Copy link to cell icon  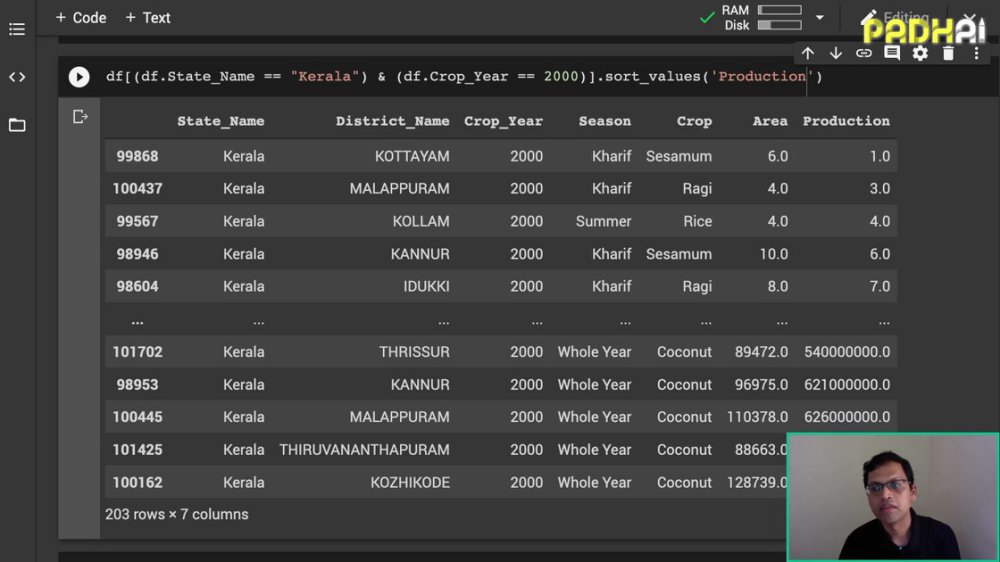(x=864, y=54)
